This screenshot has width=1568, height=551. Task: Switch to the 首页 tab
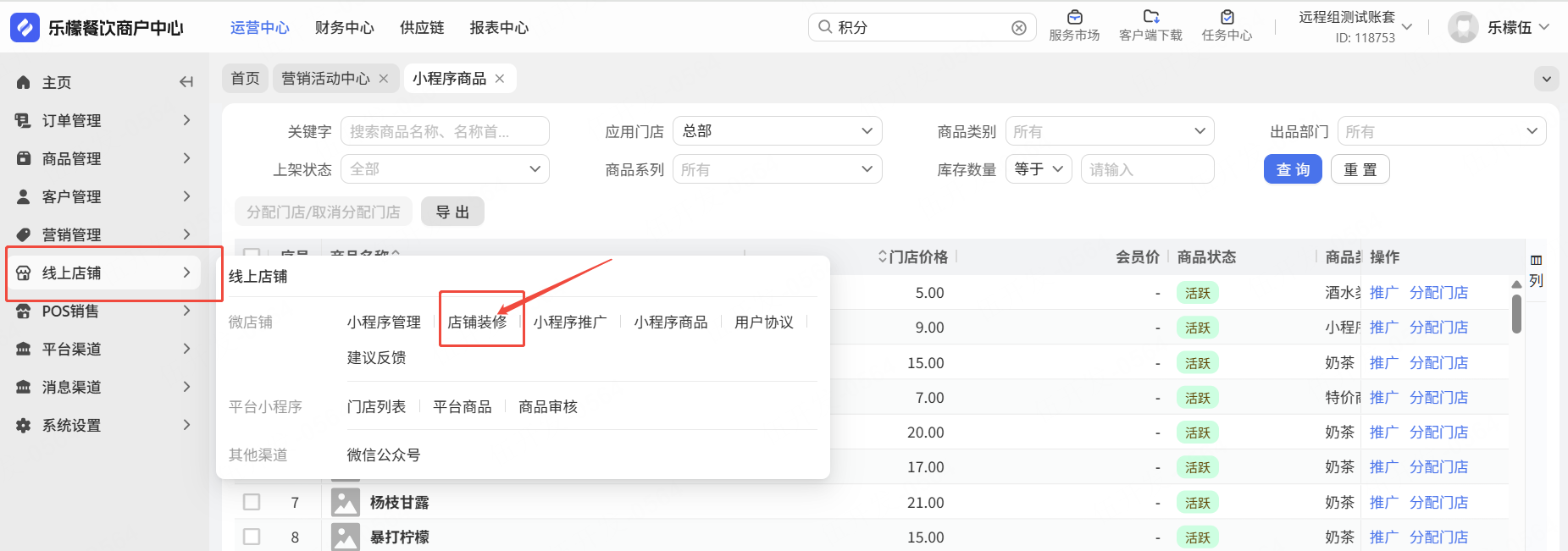[x=246, y=78]
